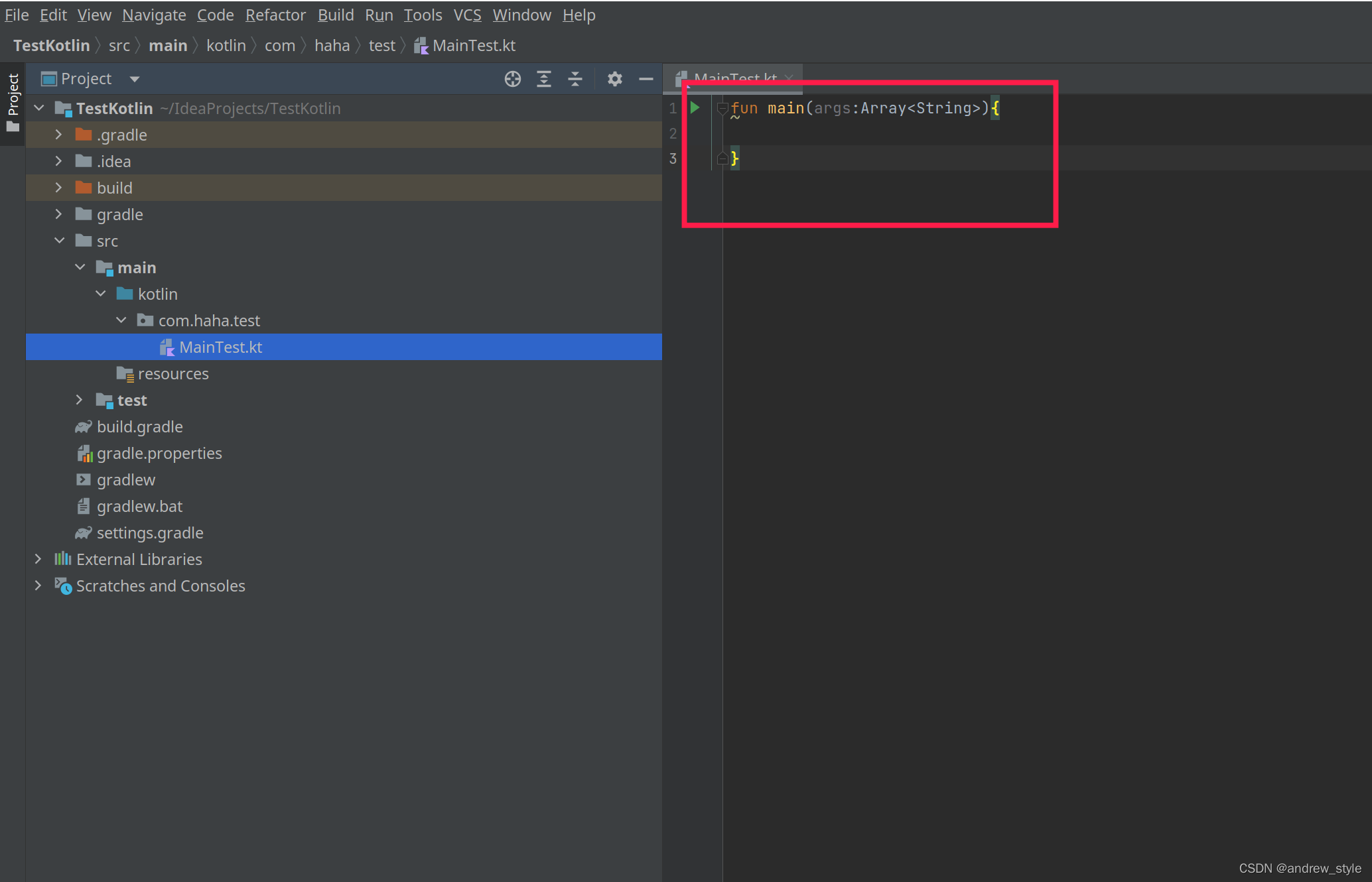This screenshot has height=882, width=1372.
Task: Click the Collapse All icon in Project panel
Action: click(575, 79)
